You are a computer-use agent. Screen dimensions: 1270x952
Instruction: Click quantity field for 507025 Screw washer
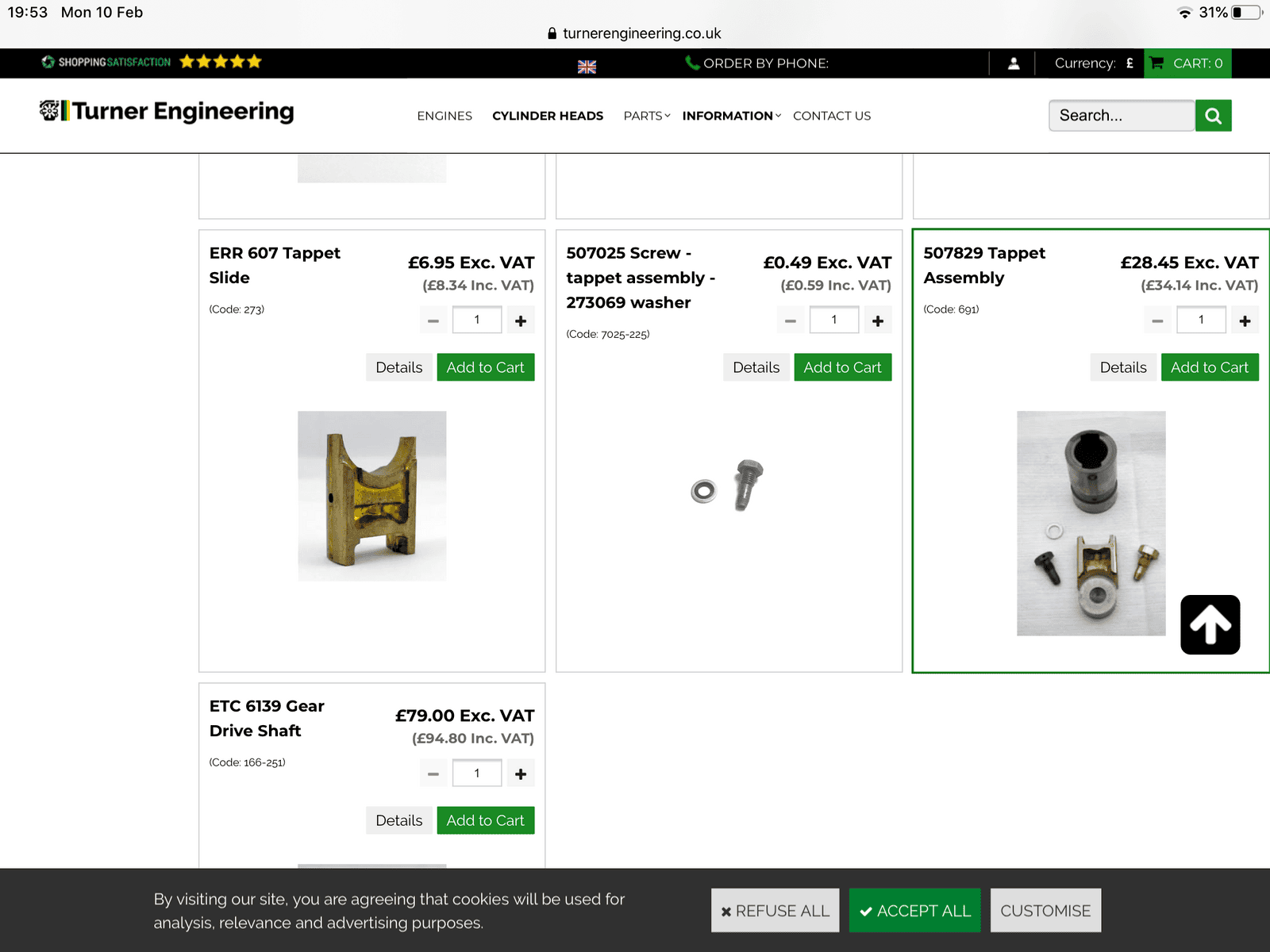834,320
